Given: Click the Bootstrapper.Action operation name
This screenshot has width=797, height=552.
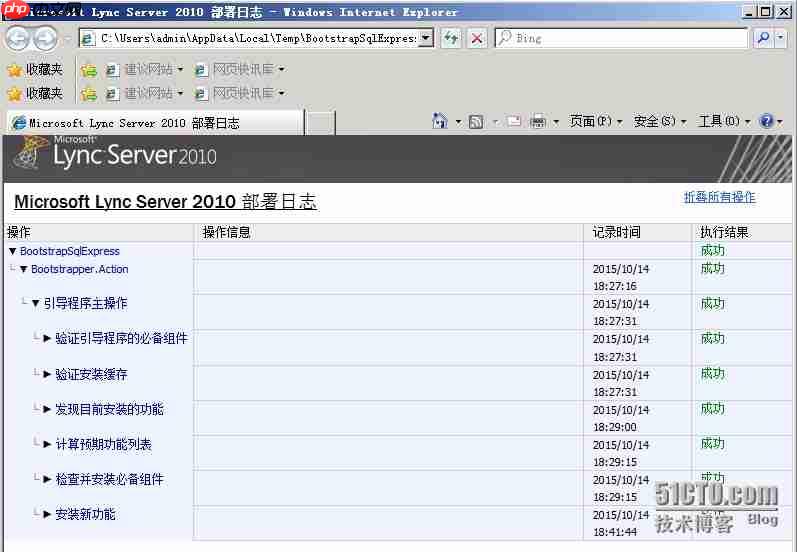Looking at the screenshot, I should [x=80, y=269].
